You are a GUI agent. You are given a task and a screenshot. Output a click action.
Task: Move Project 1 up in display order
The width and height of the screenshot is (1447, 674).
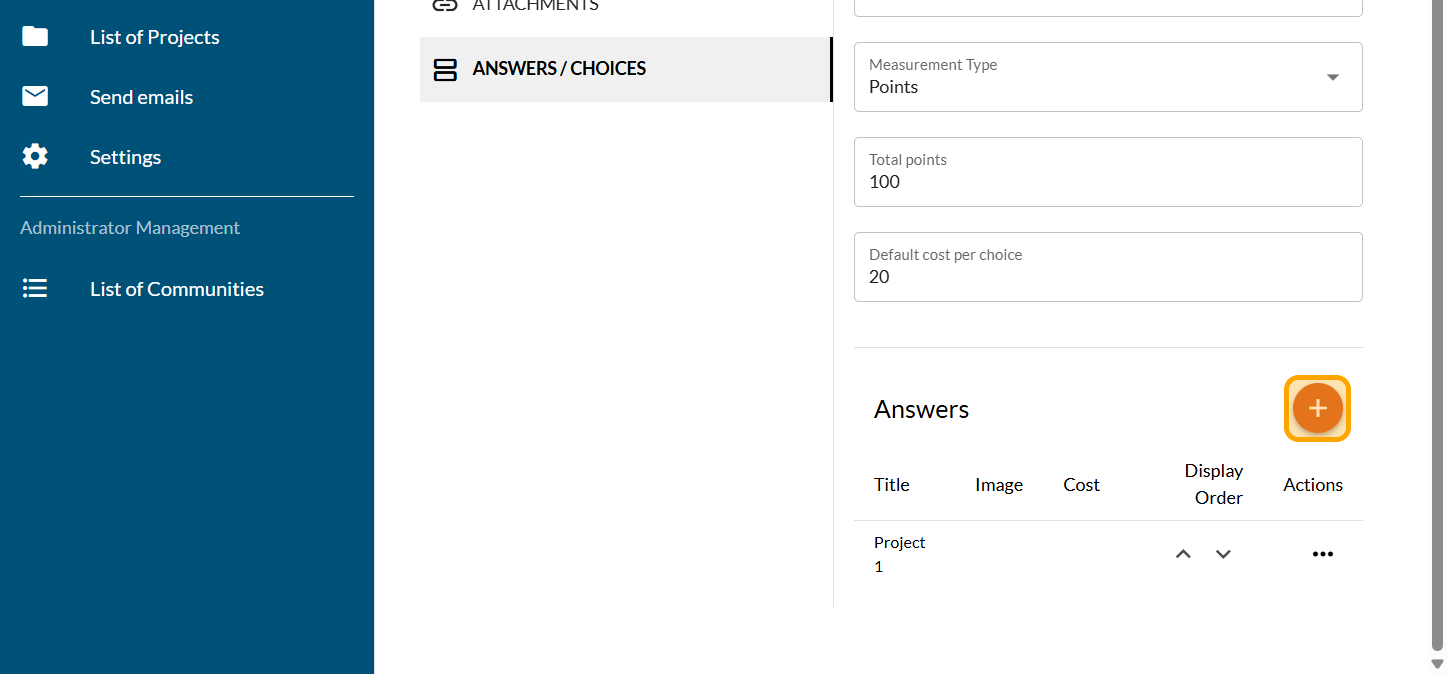click(1183, 554)
